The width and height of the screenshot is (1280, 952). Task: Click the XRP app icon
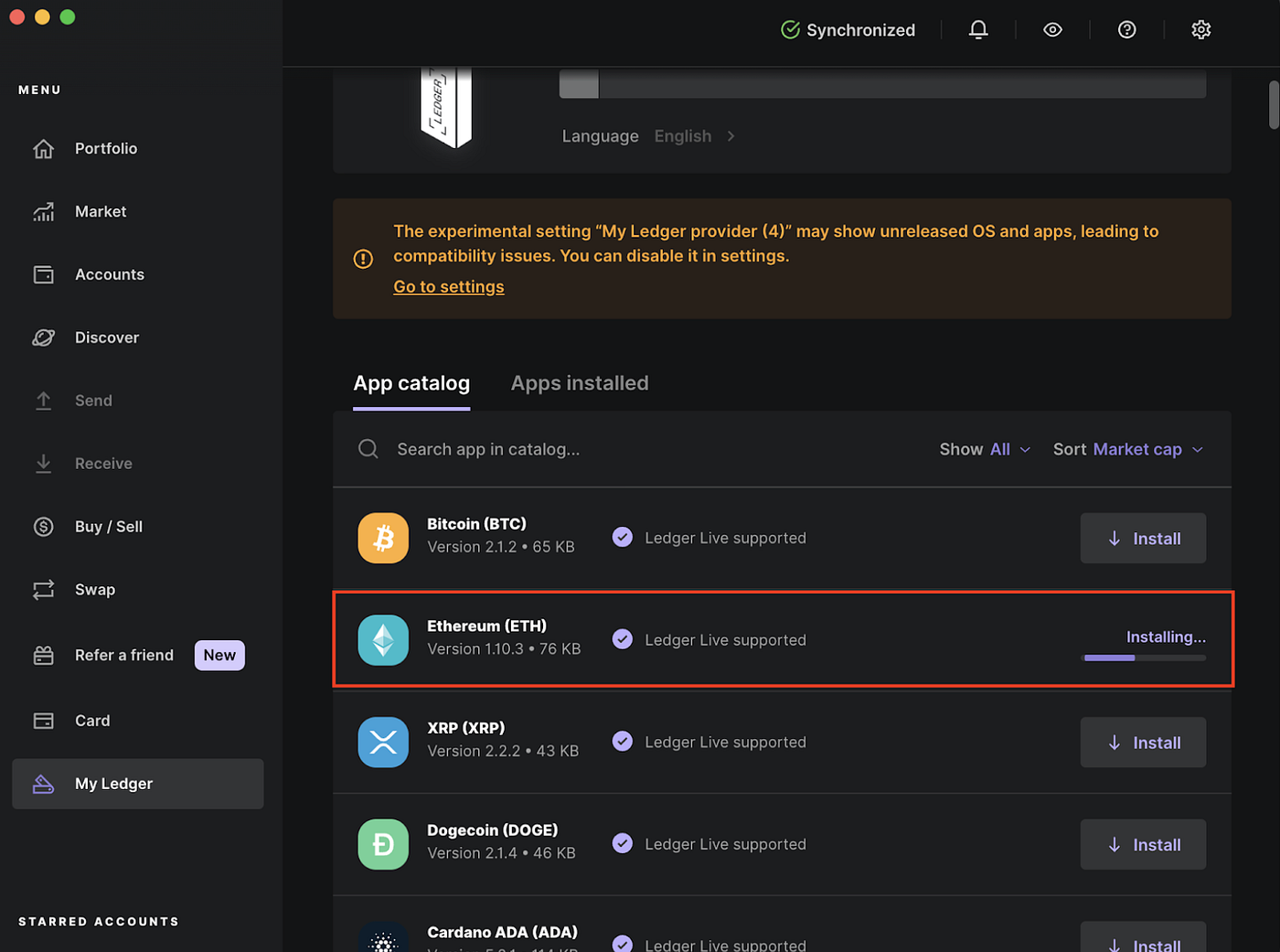(x=383, y=742)
